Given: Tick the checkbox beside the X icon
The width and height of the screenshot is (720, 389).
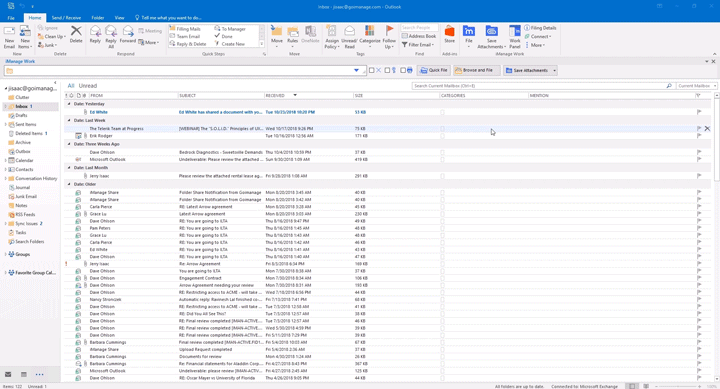Looking at the screenshot, I should click(371, 70).
